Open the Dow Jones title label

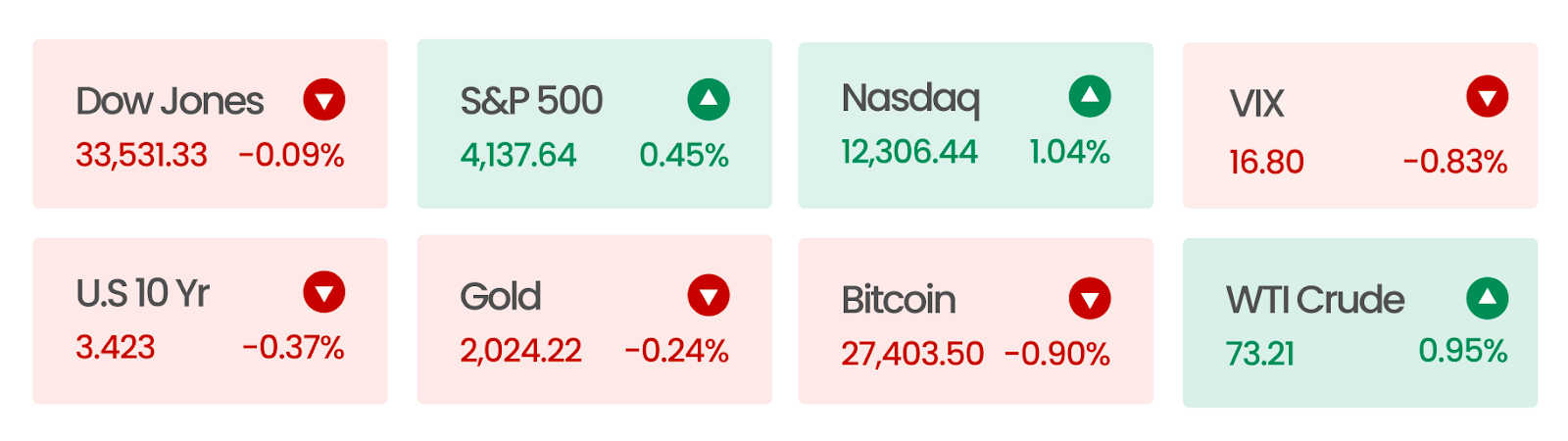170,101
